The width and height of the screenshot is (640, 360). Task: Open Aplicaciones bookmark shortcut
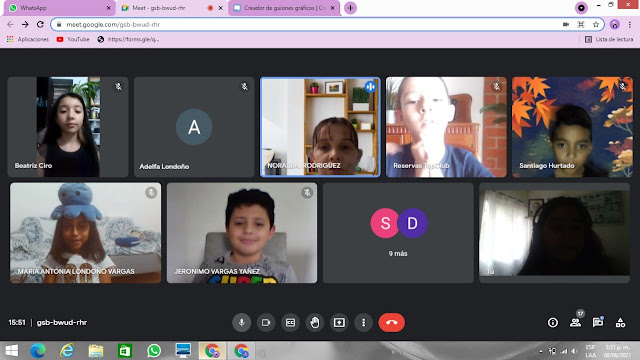[28, 39]
